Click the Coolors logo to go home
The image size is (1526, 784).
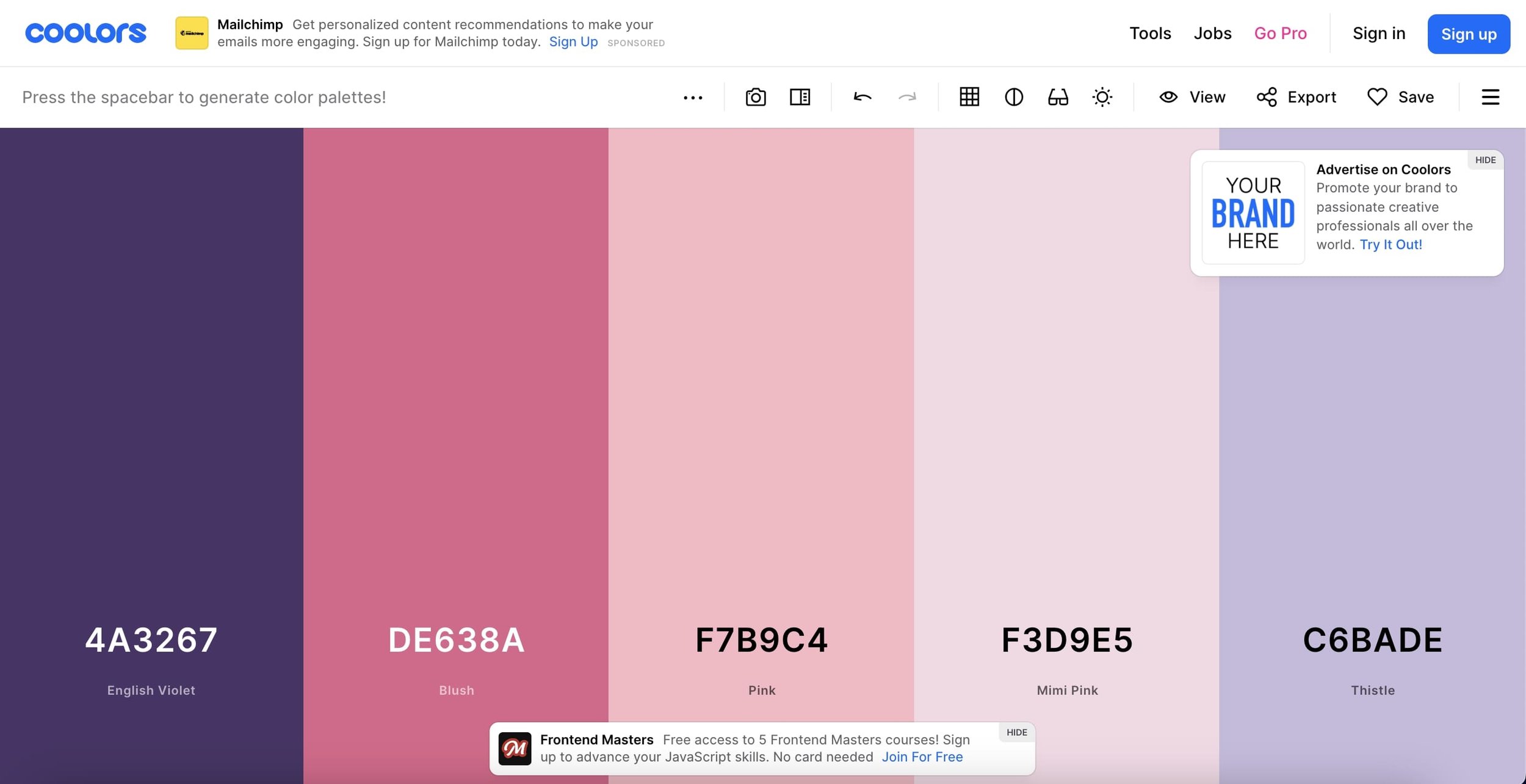click(85, 33)
